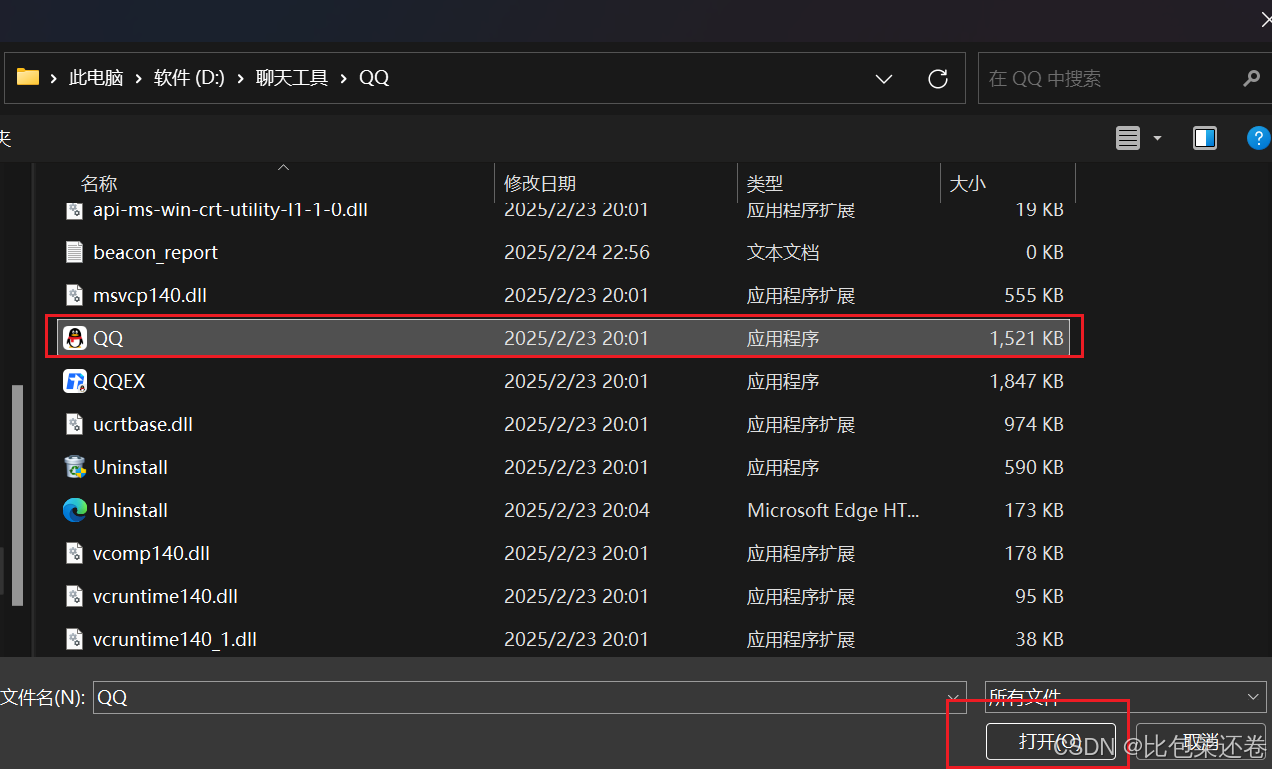Click the 此电脑 breadcrumb
Viewport: 1272px width, 769px height.
[x=96, y=78]
